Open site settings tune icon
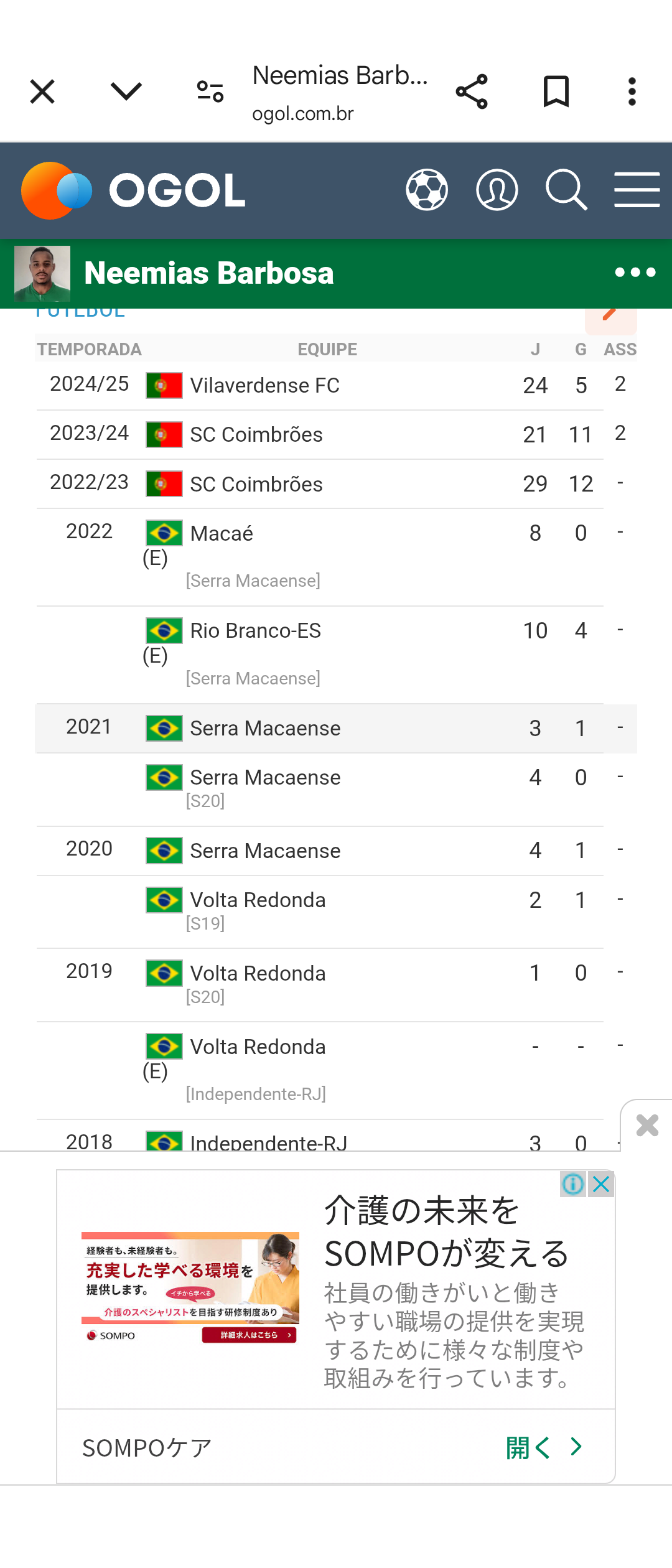The height and width of the screenshot is (1568, 672). pos(210,92)
